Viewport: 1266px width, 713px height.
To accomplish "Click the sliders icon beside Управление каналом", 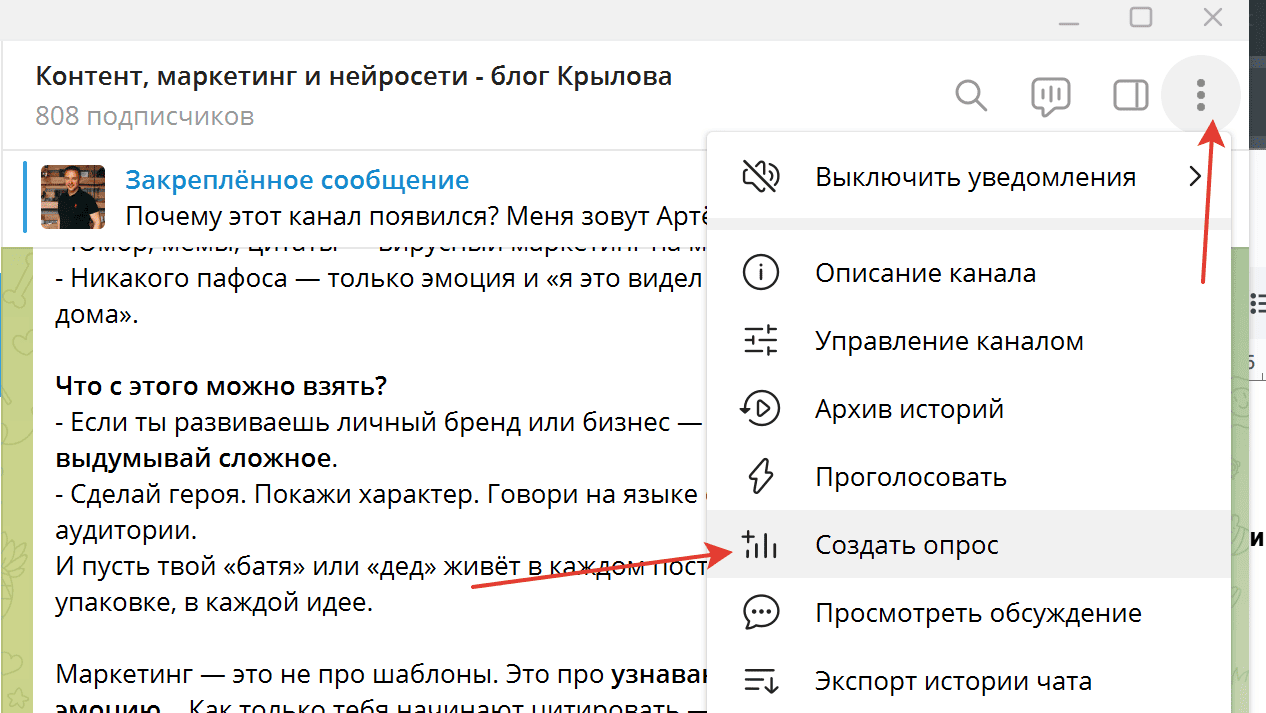I will (x=760, y=341).
